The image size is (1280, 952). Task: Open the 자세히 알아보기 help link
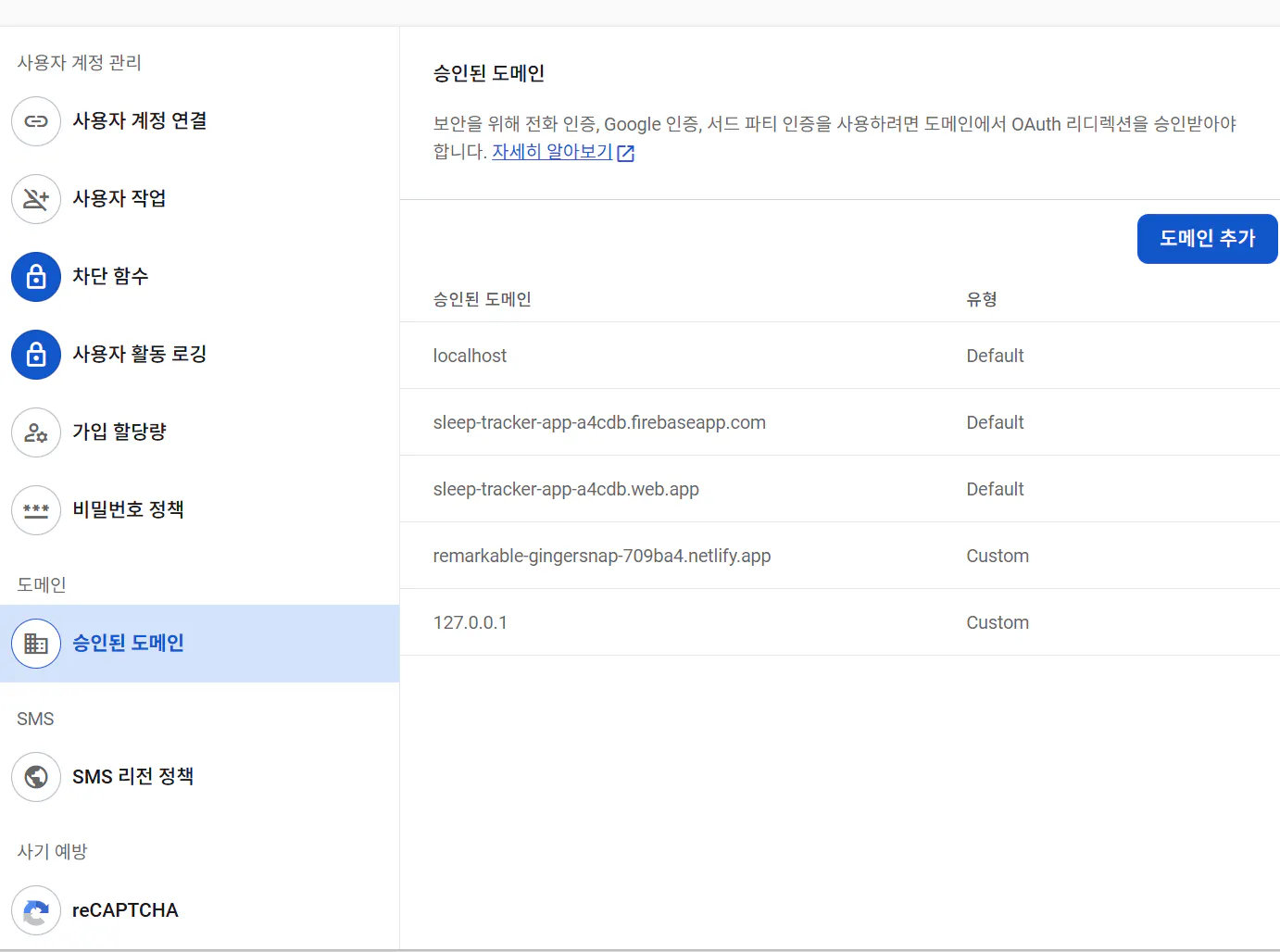point(551,152)
